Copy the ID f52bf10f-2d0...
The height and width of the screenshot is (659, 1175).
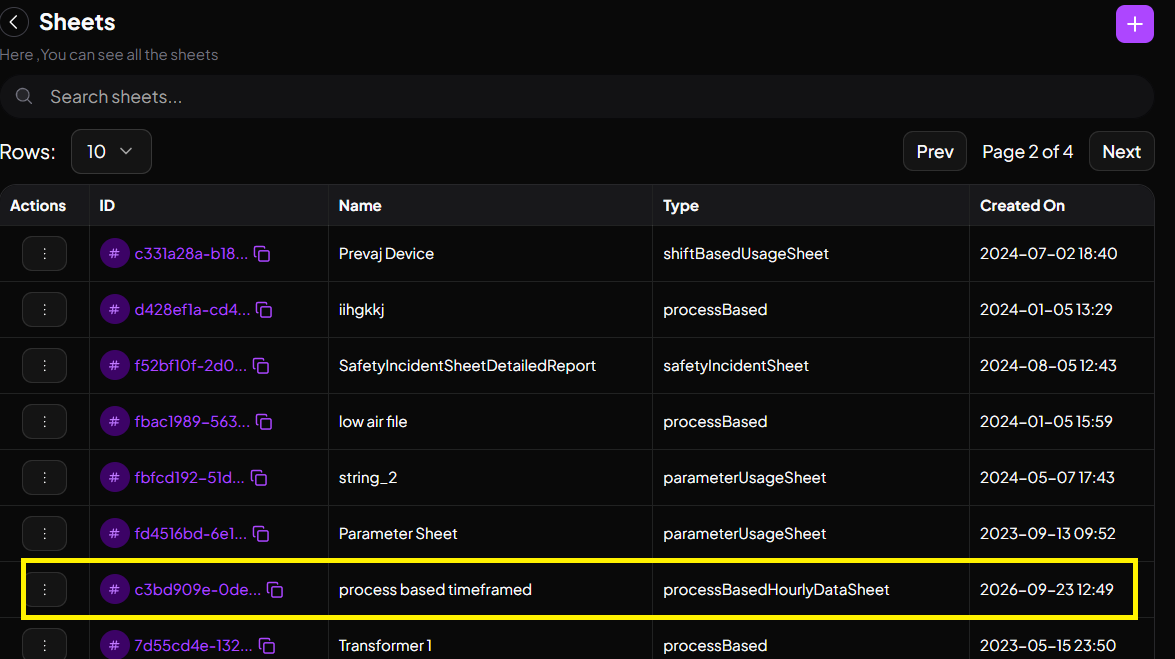click(261, 366)
